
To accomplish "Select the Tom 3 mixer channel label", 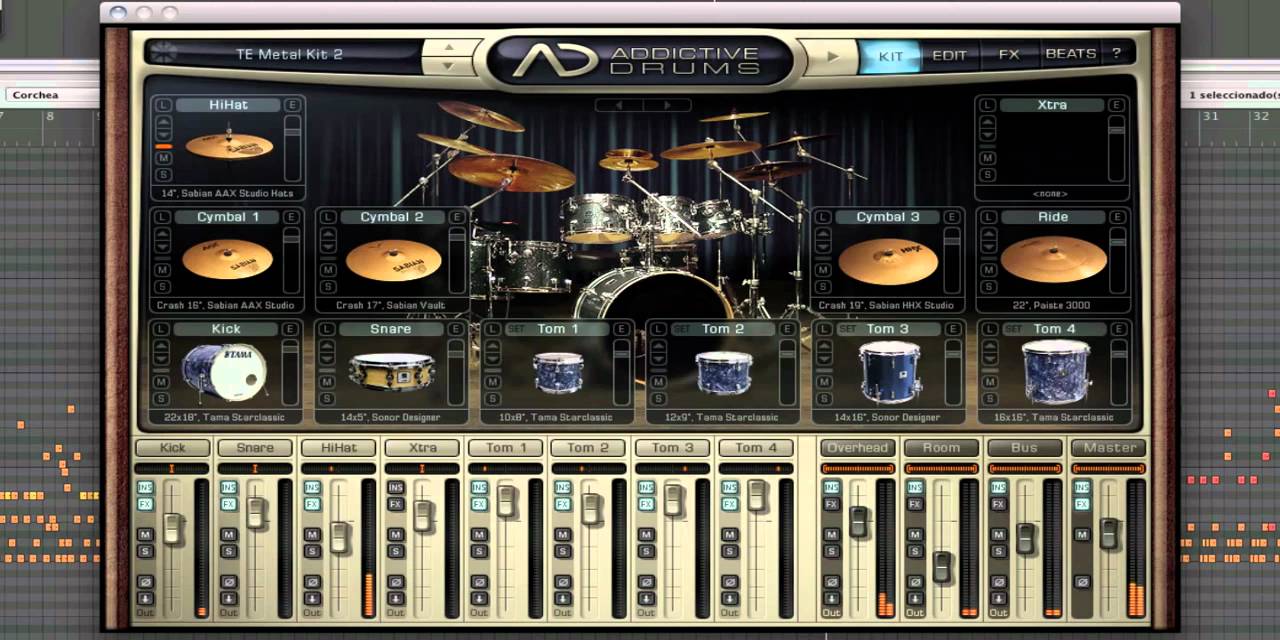I will [673, 448].
